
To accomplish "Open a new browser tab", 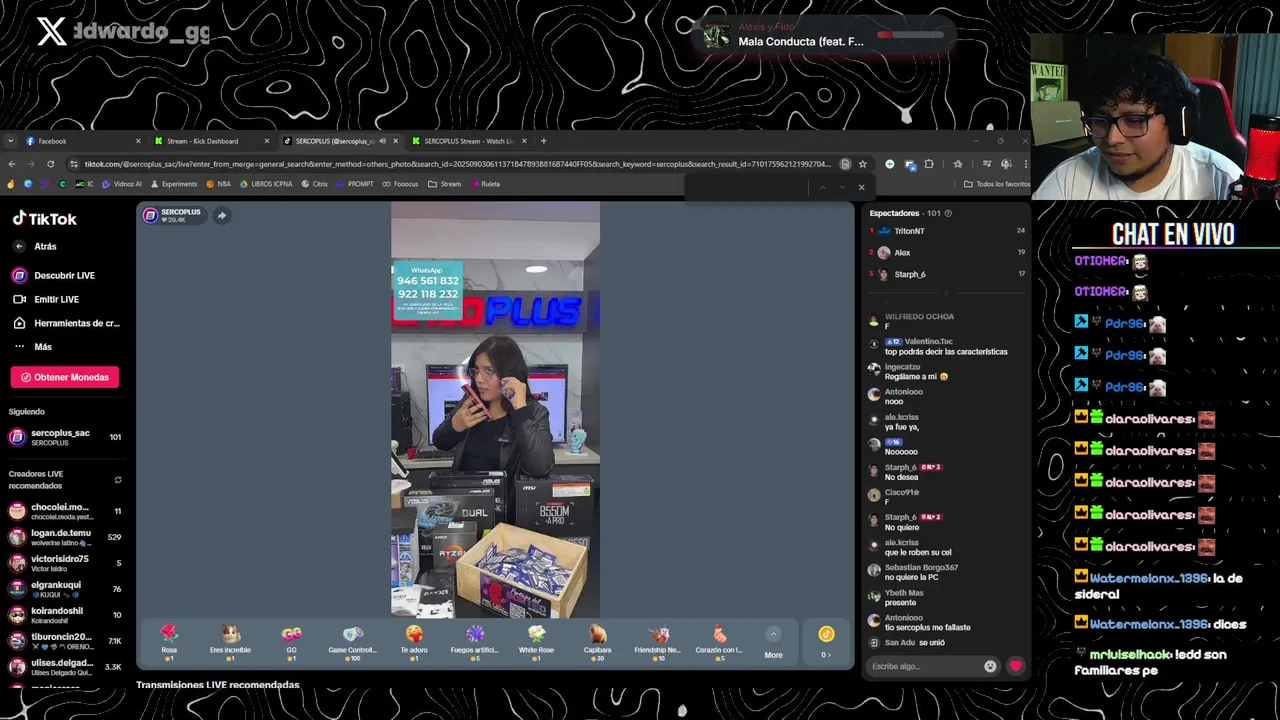I will 544,141.
